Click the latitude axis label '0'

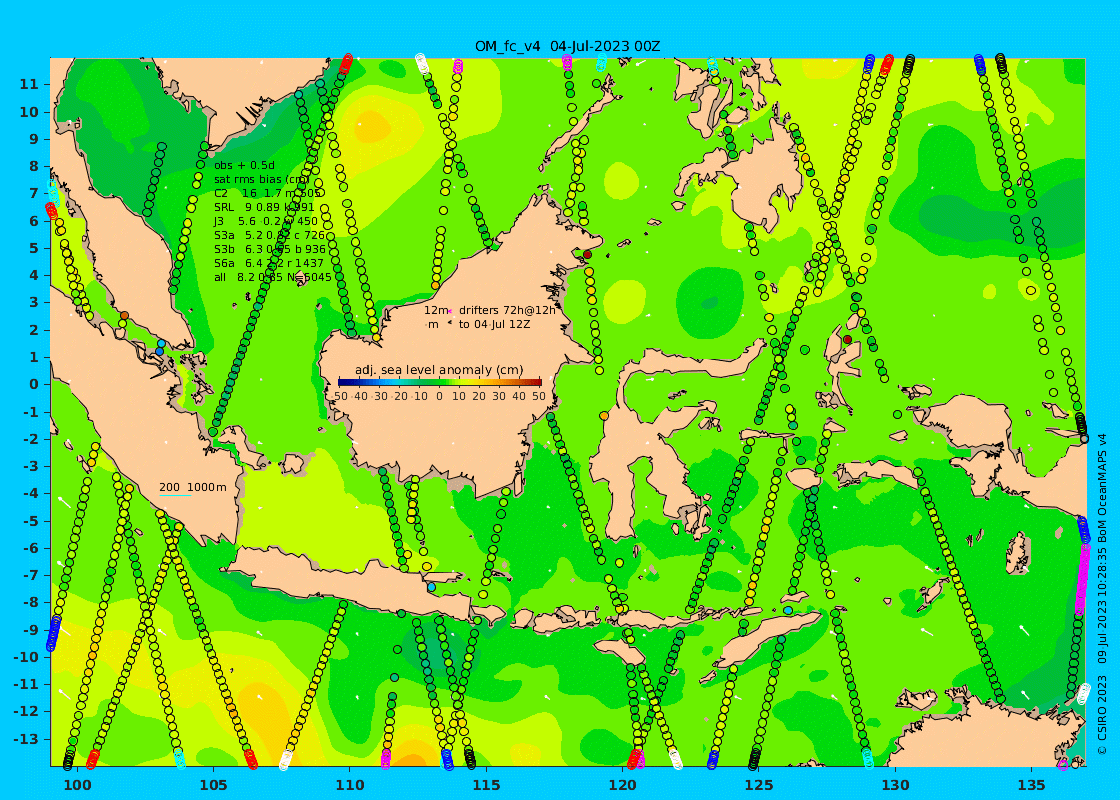[x=34, y=384]
